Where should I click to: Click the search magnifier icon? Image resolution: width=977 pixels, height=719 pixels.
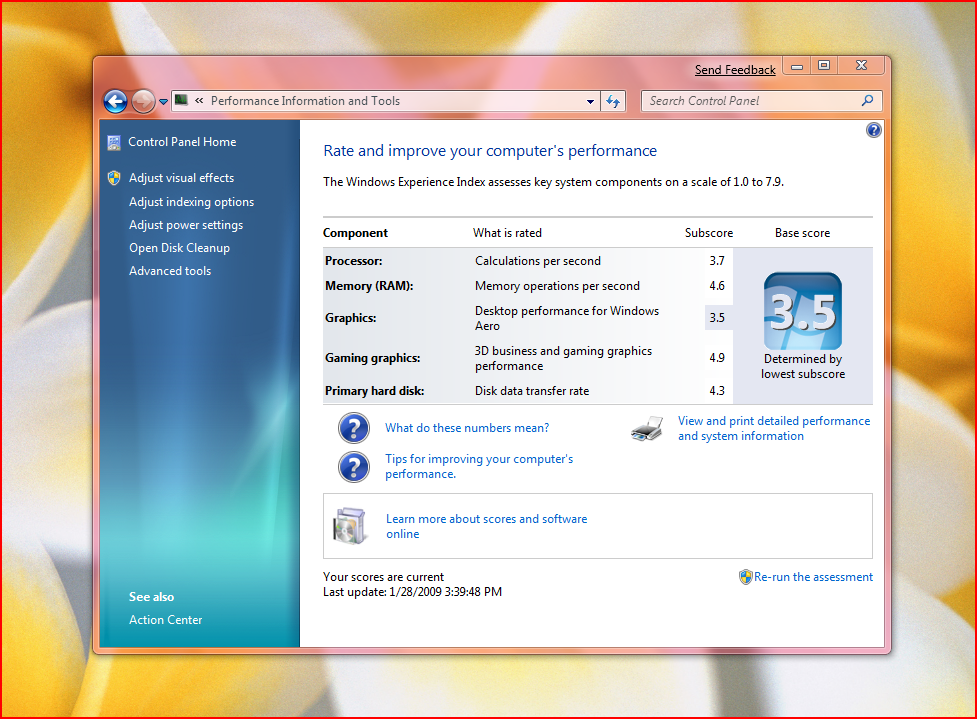point(867,100)
